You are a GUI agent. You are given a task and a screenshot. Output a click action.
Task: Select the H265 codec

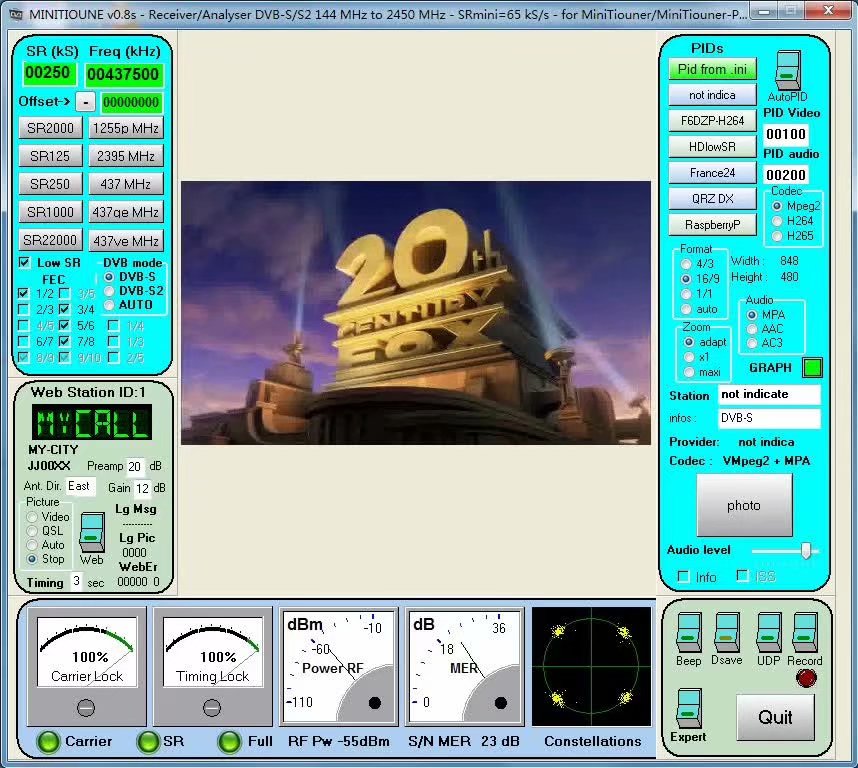pos(777,236)
